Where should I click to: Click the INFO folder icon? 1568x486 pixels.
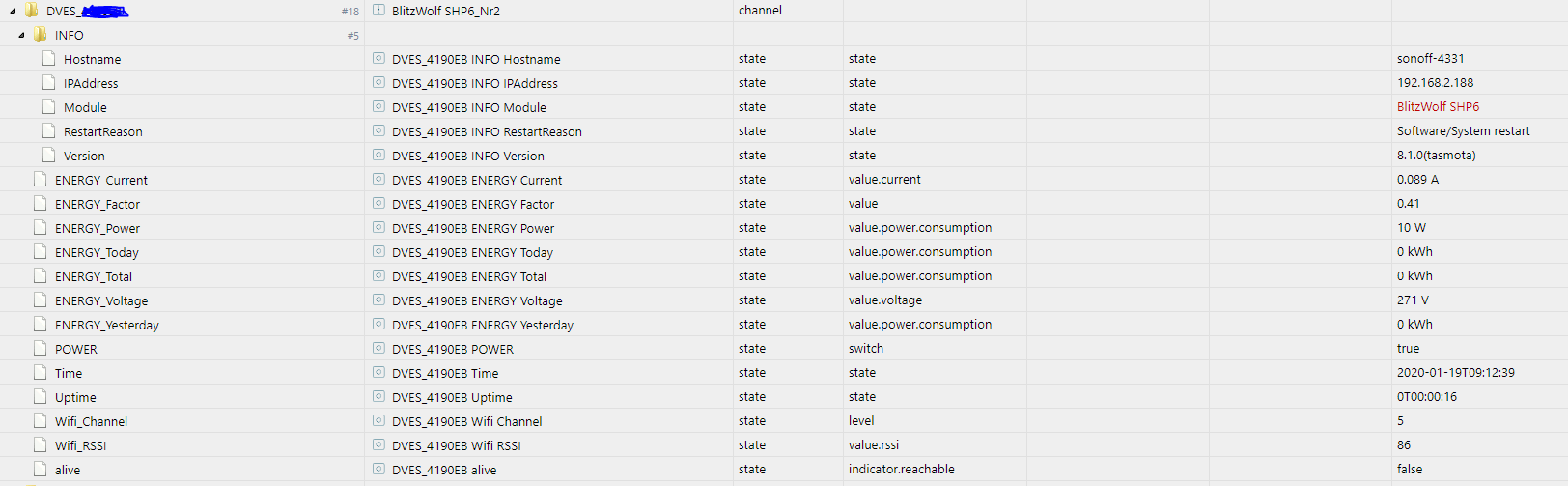(41, 34)
